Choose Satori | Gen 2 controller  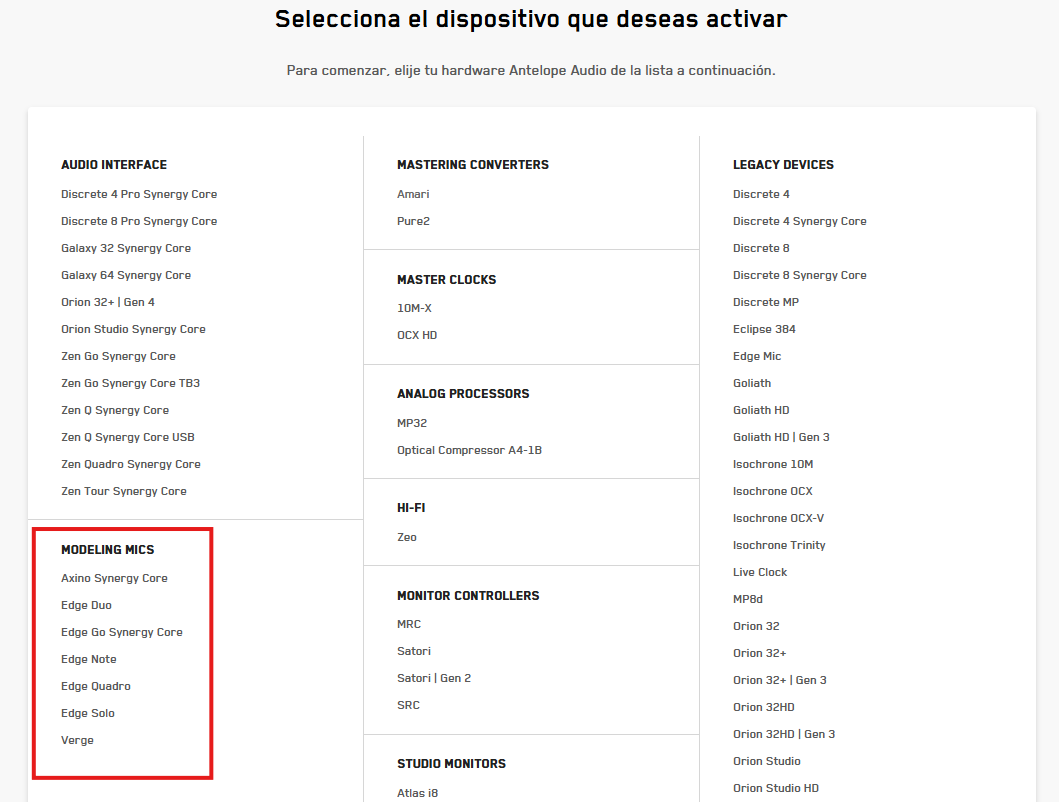(x=434, y=678)
